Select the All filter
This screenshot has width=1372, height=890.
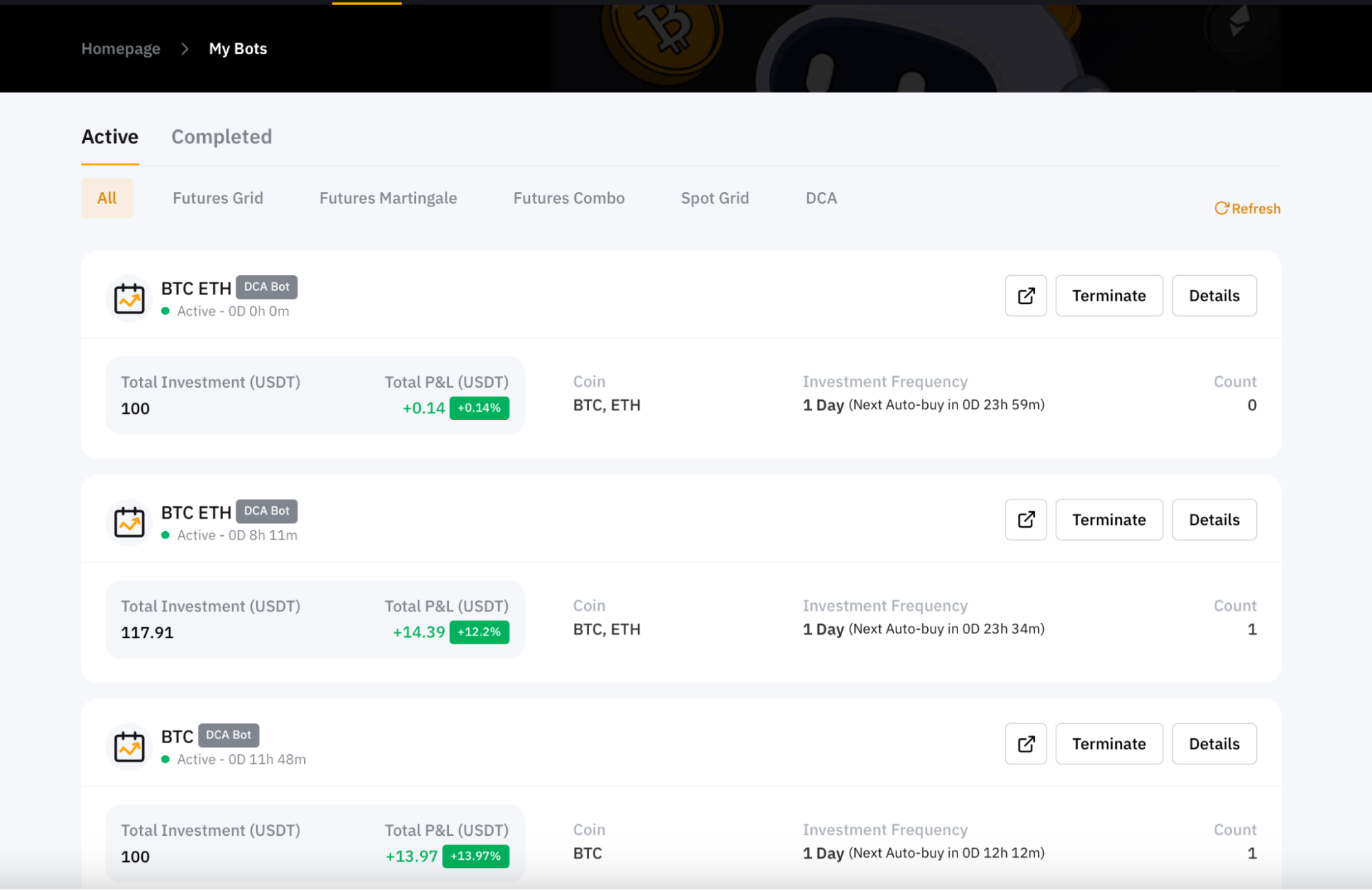(106, 198)
